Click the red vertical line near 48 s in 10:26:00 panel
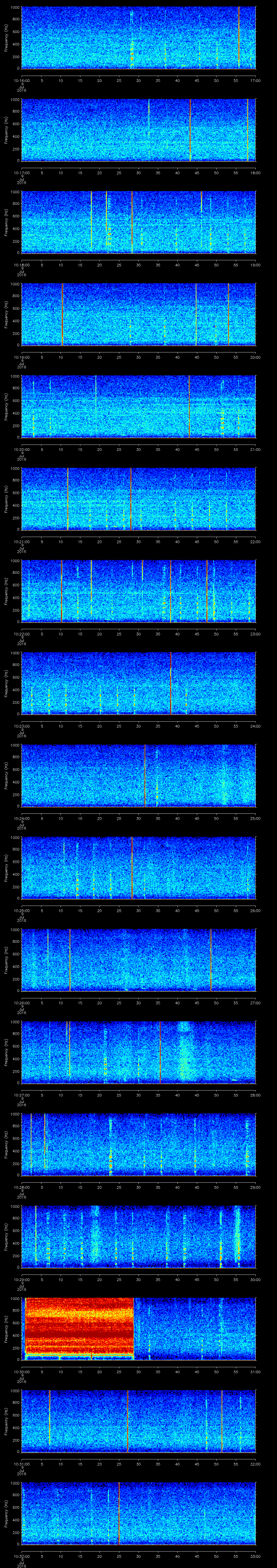Screen dimensions: 277x1568 [211, 960]
